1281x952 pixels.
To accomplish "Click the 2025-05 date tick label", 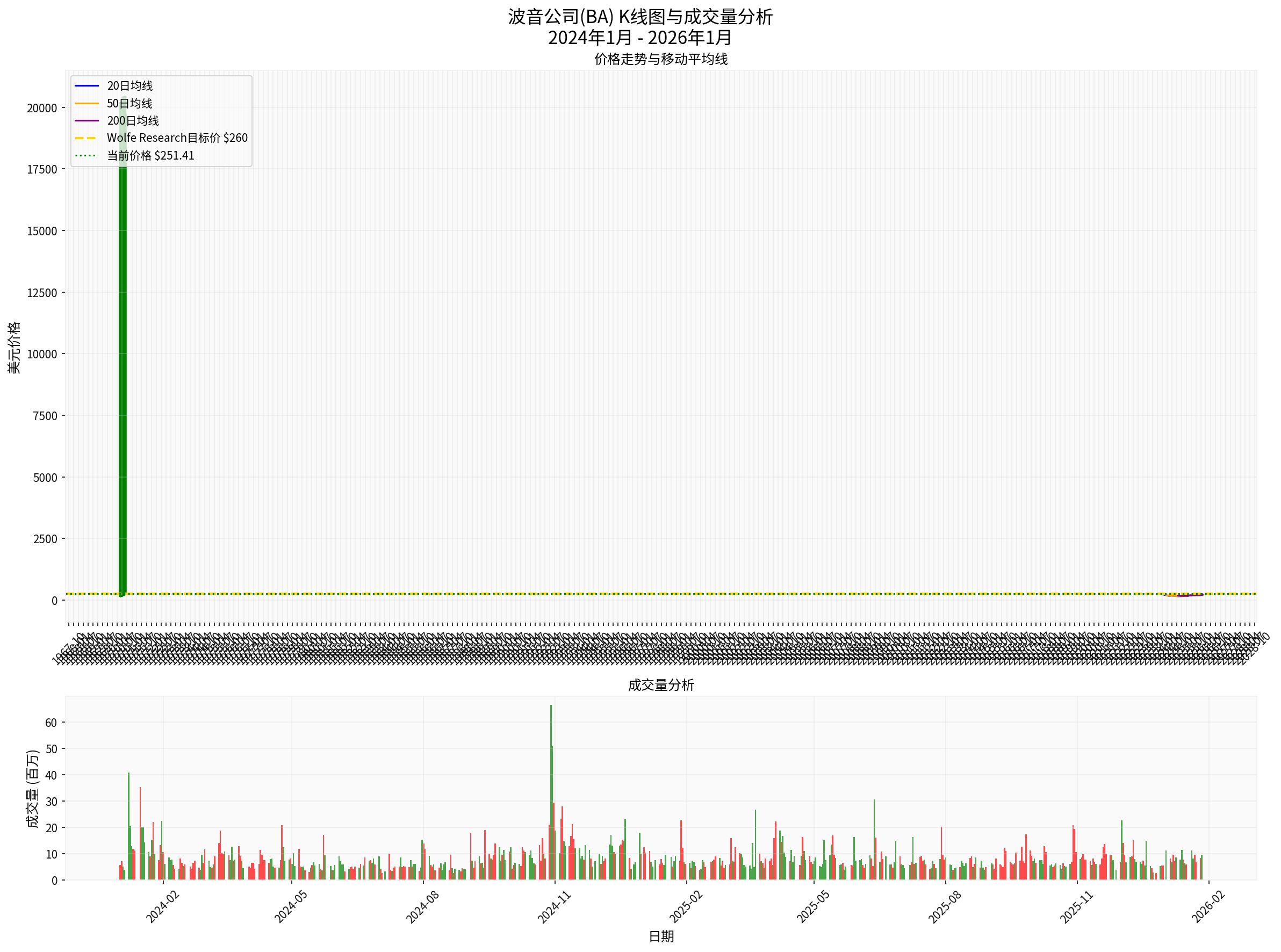I will [x=812, y=907].
